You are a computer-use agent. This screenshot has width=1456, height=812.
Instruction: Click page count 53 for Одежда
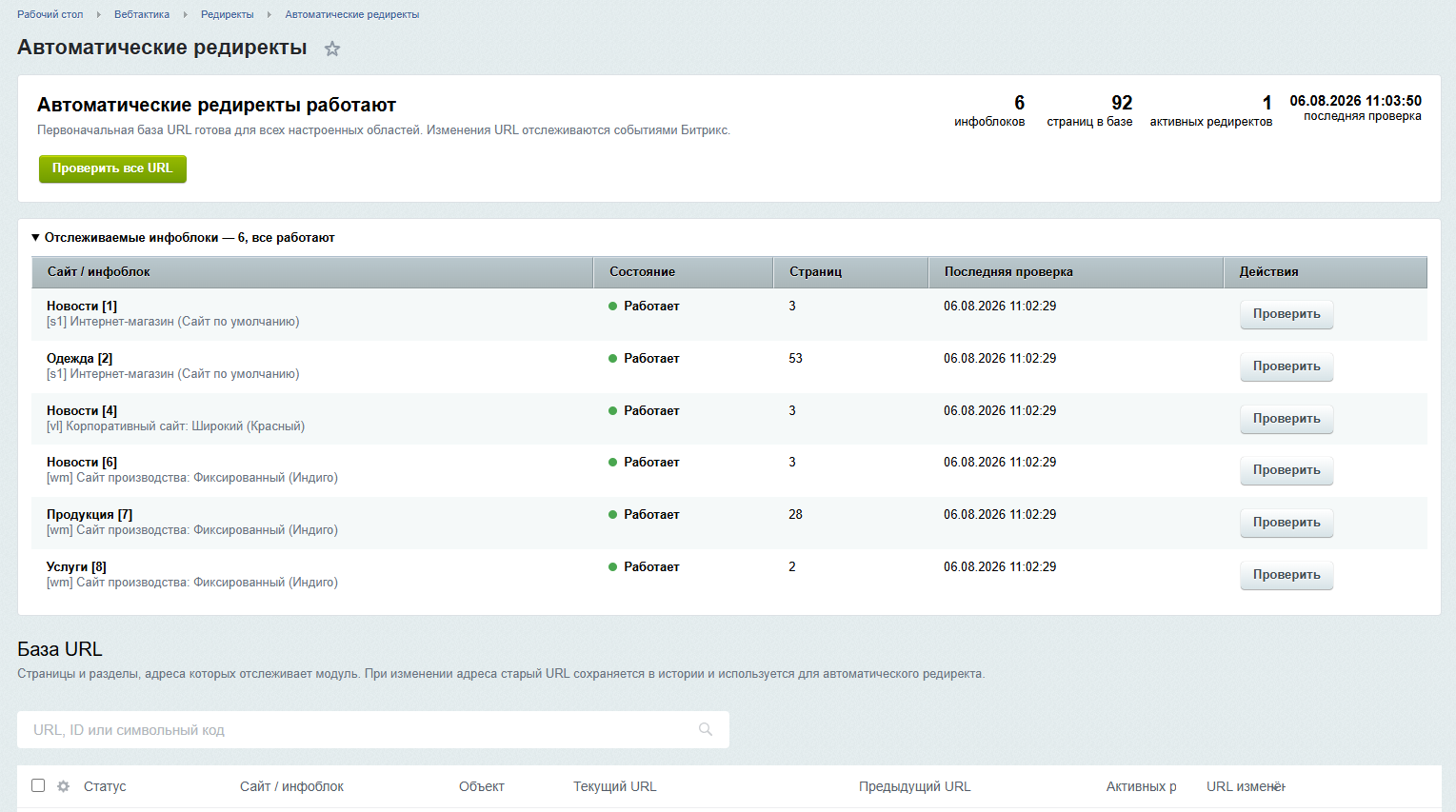coord(795,358)
